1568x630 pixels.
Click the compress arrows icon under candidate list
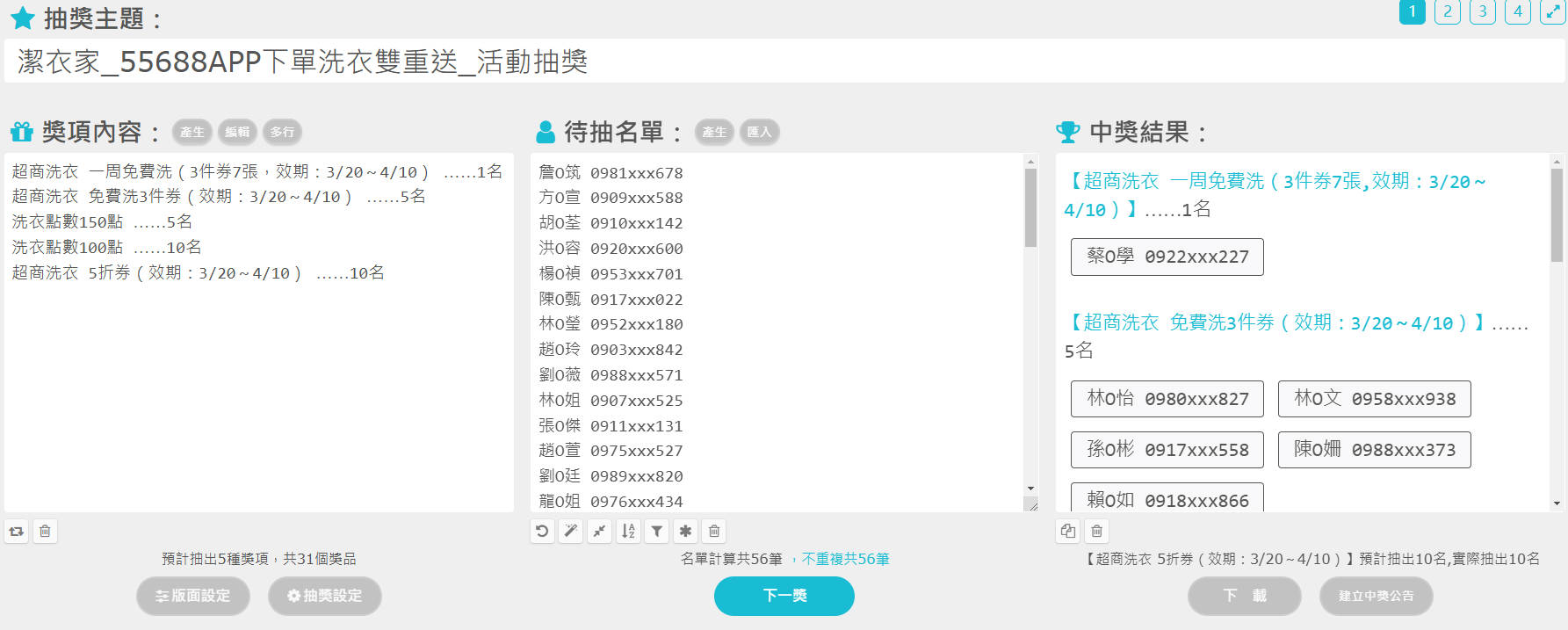click(599, 531)
